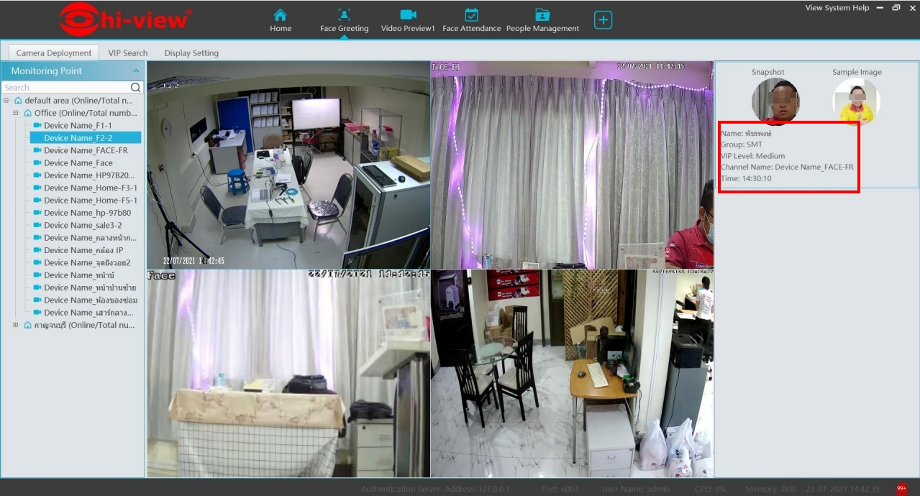Expand the last collapsed area group node
Image resolution: width=920 pixels, height=496 pixels.
[15, 325]
